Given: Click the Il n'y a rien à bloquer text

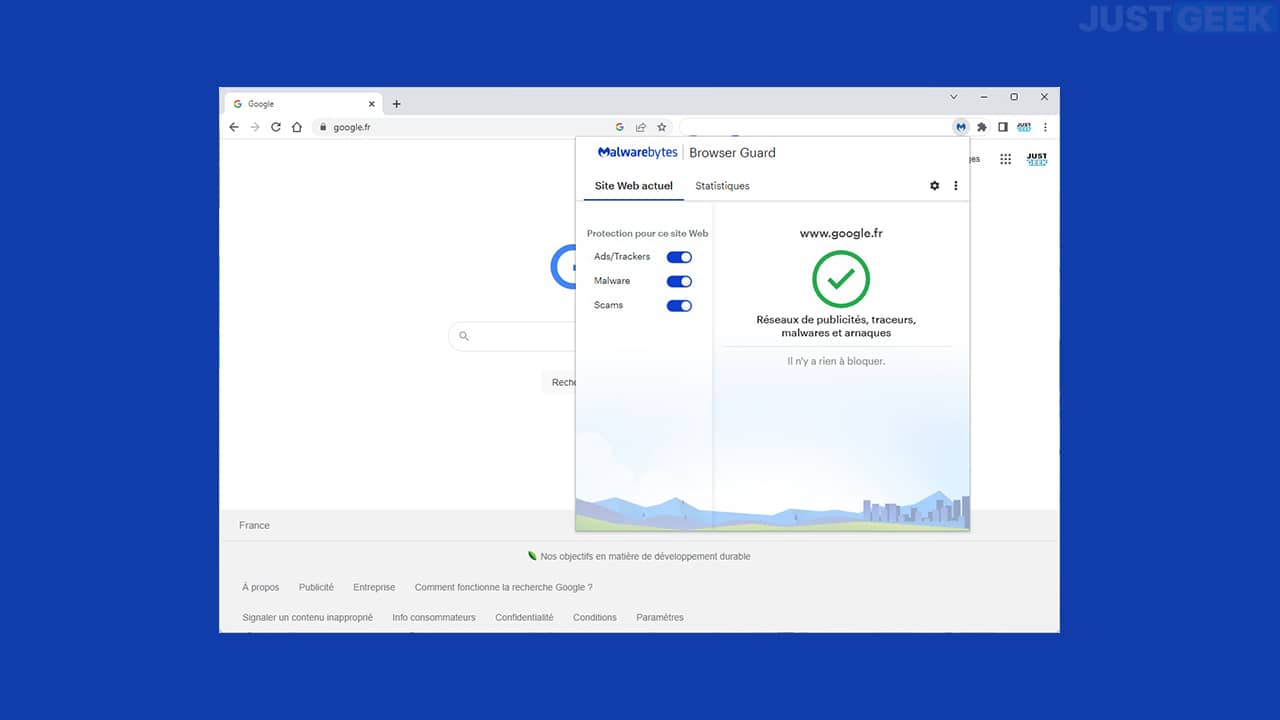Looking at the screenshot, I should click(836, 361).
